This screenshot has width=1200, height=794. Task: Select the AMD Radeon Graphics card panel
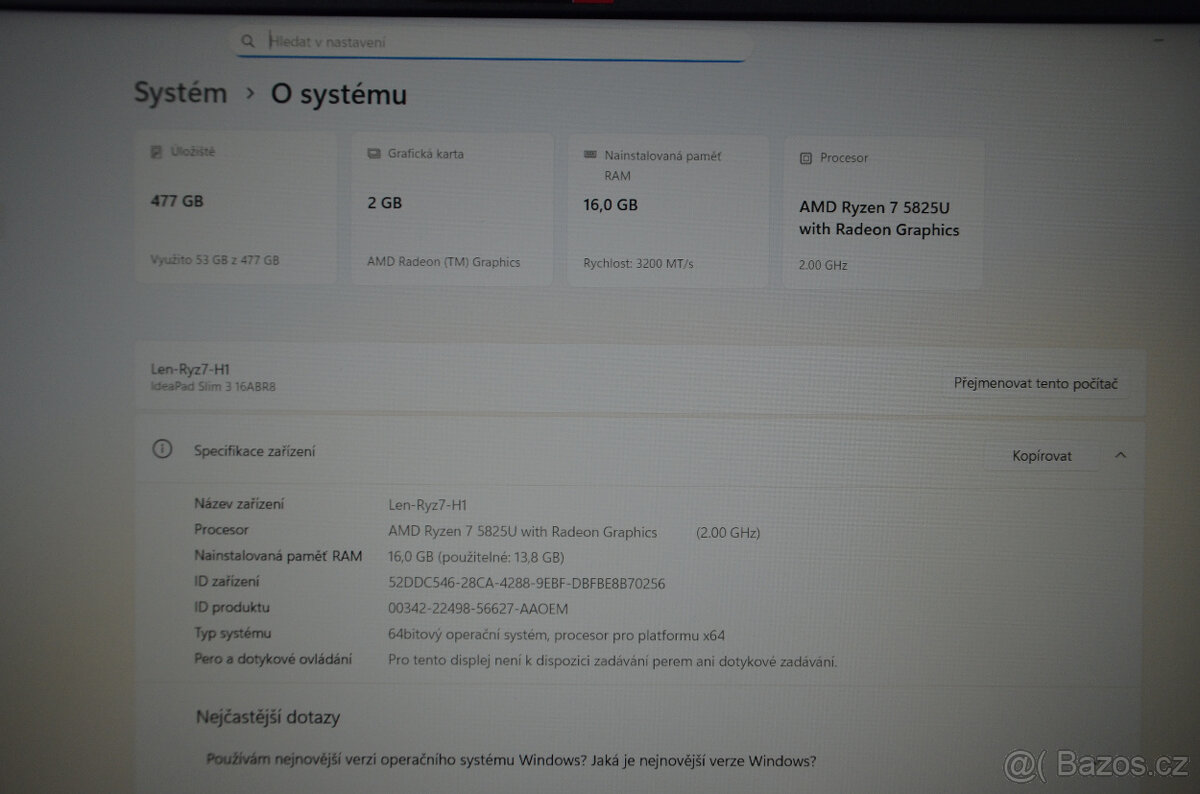tap(452, 207)
